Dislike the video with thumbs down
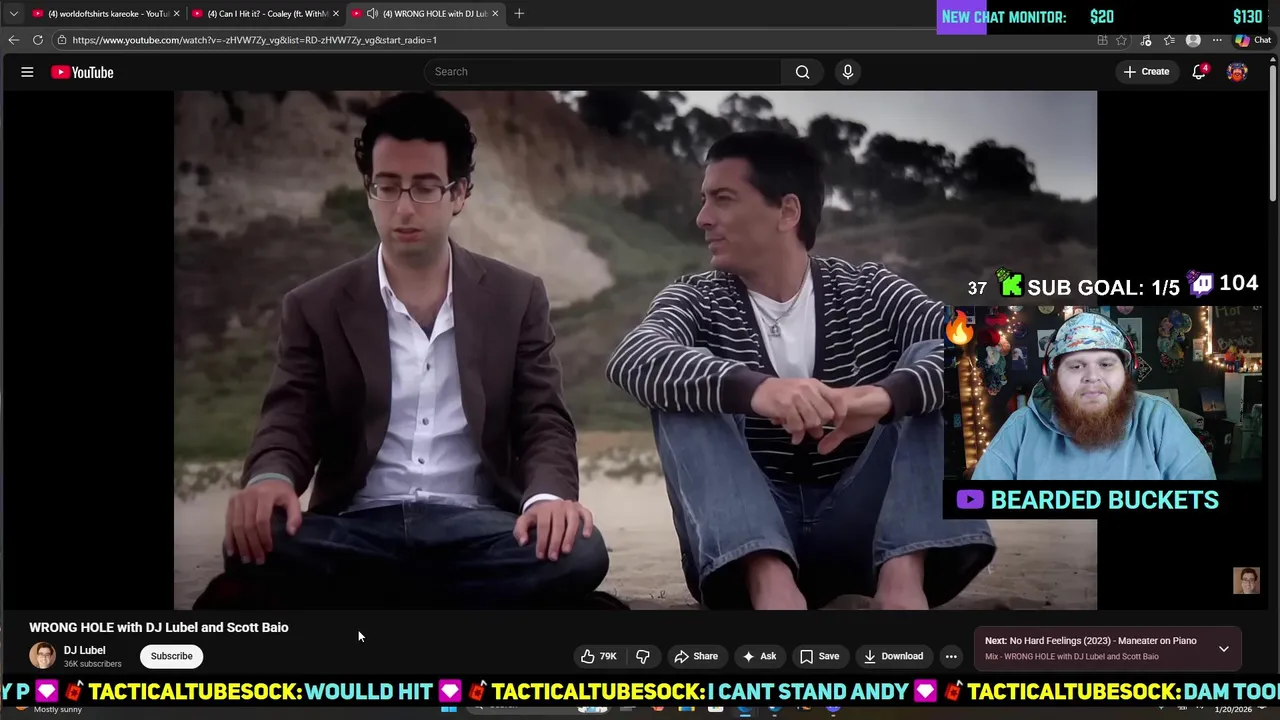 point(643,656)
